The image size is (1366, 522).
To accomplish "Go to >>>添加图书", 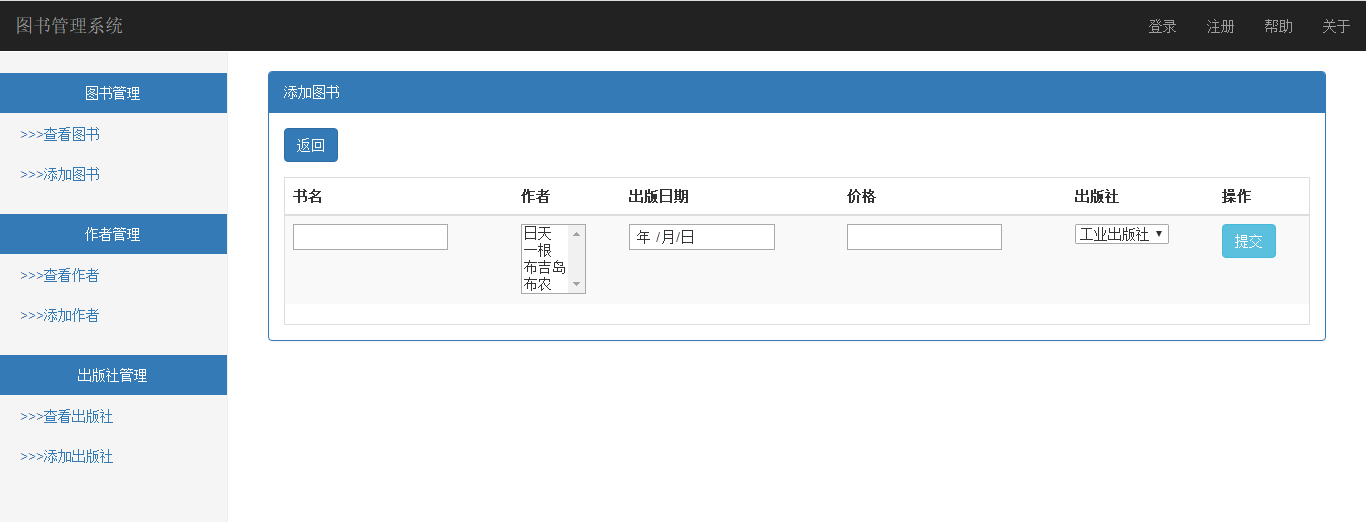I will click(60, 174).
